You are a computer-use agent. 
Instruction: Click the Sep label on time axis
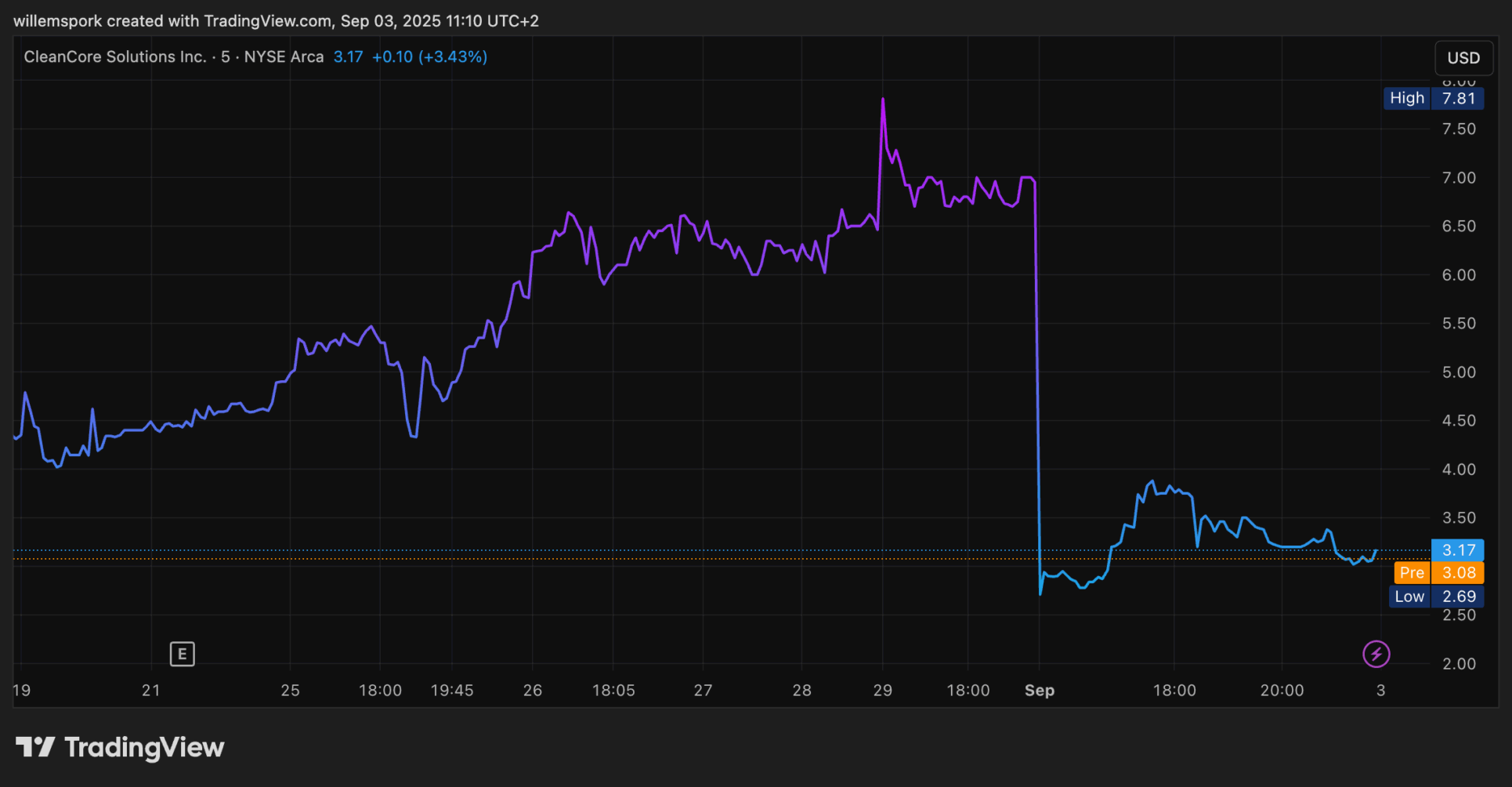pos(1039,691)
